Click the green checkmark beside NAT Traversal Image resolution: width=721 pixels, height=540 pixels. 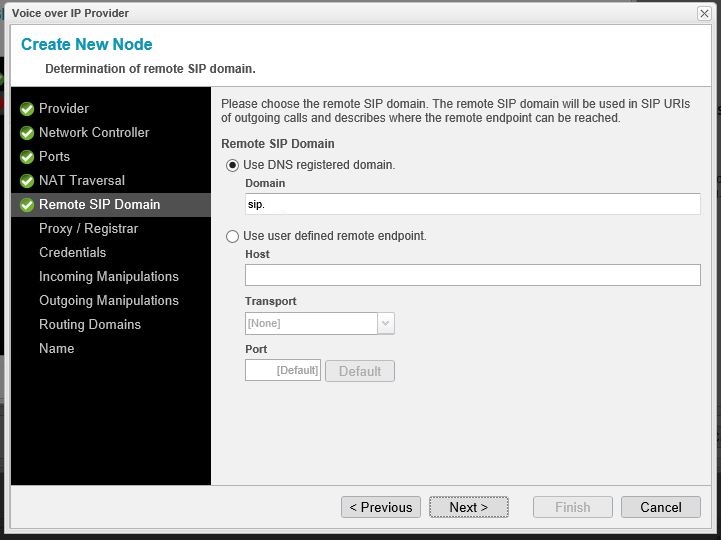pyautogui.click(x=27, y=181)
